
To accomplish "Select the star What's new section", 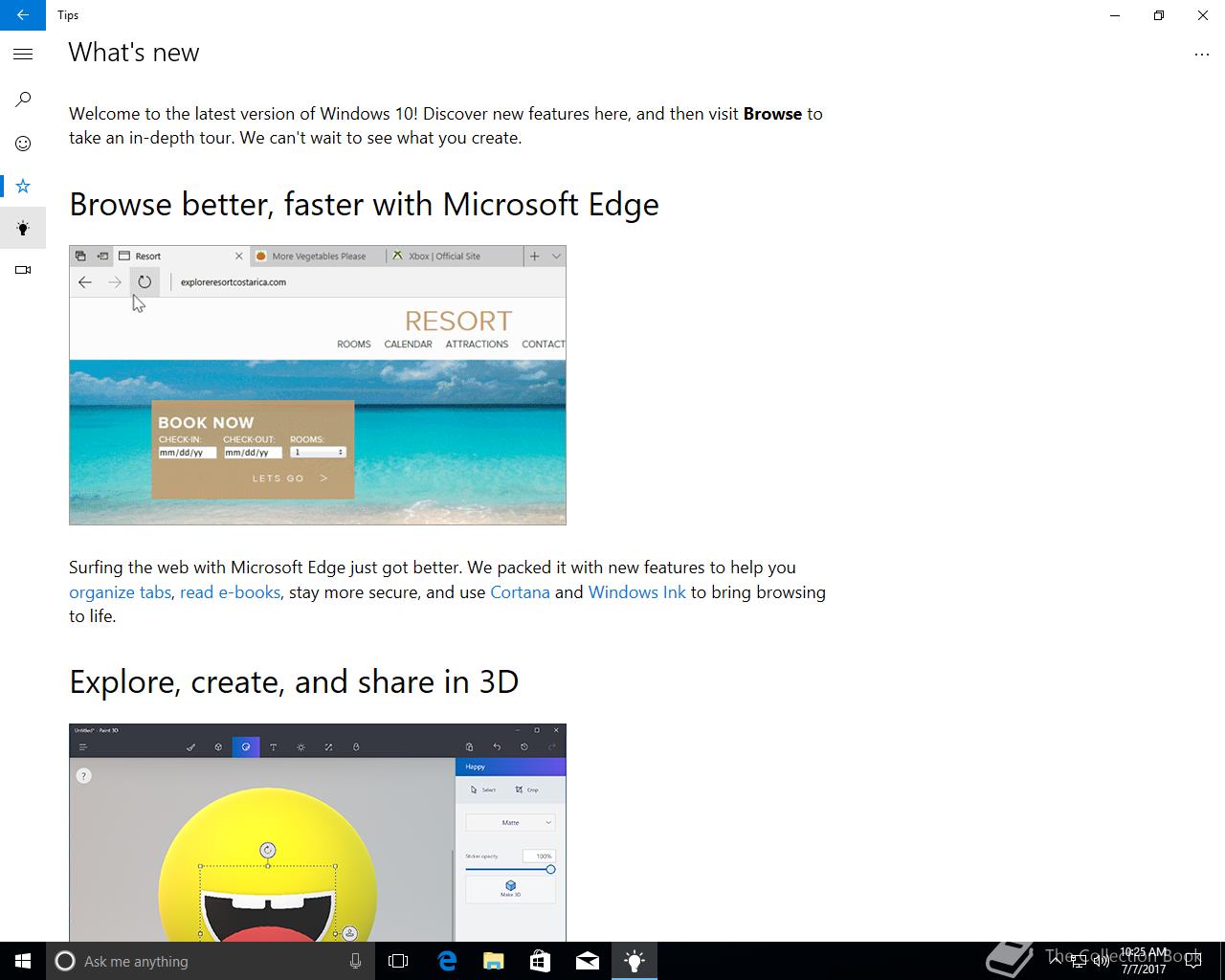I will pyautogui.click(x=23, y=186).
